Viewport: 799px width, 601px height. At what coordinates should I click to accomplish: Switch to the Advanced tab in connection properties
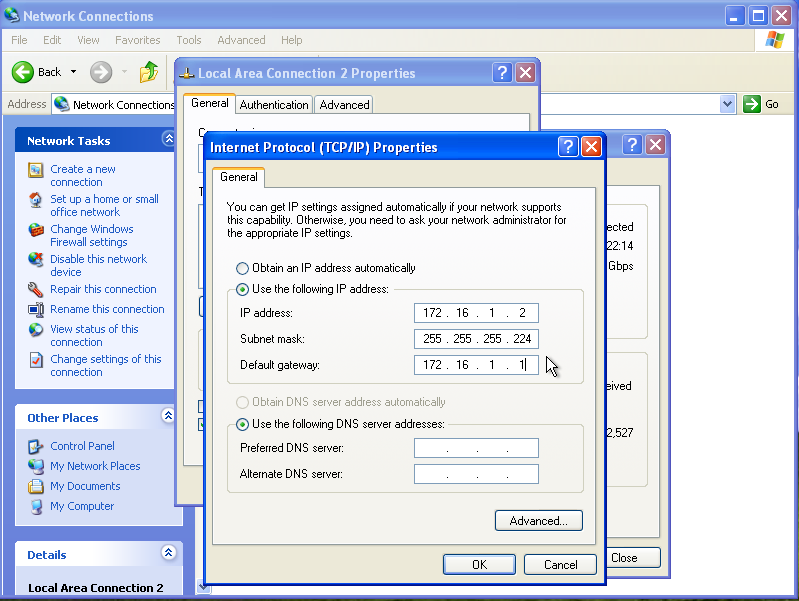tap(344, 104)
